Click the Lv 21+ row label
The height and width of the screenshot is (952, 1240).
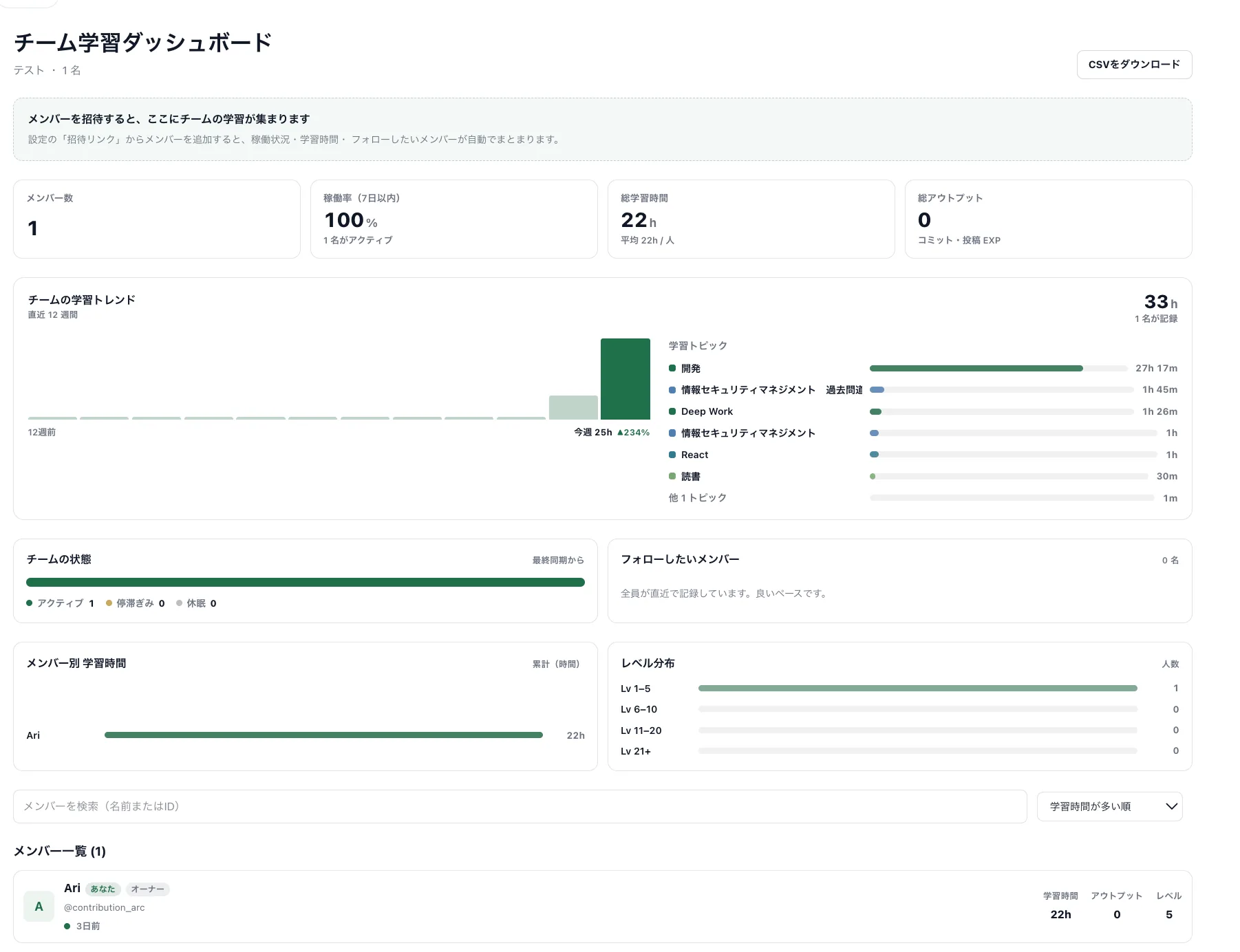pos(635,751)
